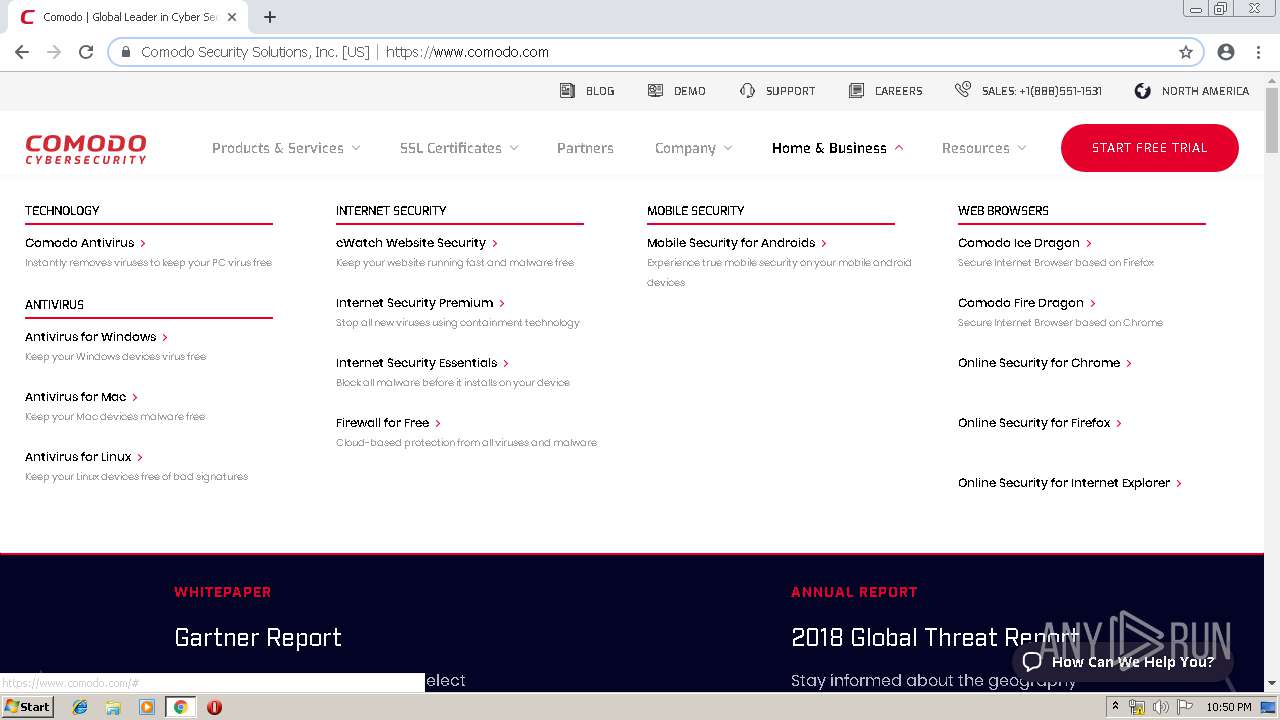The height and width of the screenshot is (720, 1280).
Task: Open Antivirus for Linux
Action: [x=84, y=457]
